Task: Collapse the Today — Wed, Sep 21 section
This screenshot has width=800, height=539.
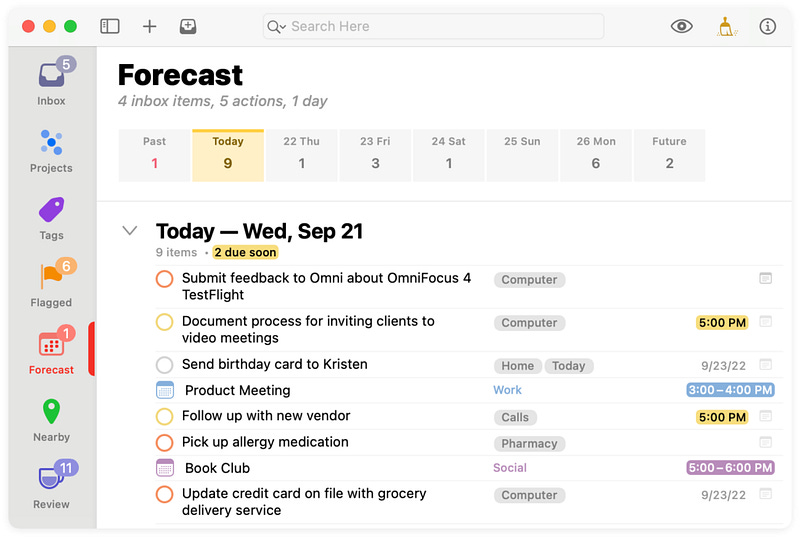Action: click(130, 231)
